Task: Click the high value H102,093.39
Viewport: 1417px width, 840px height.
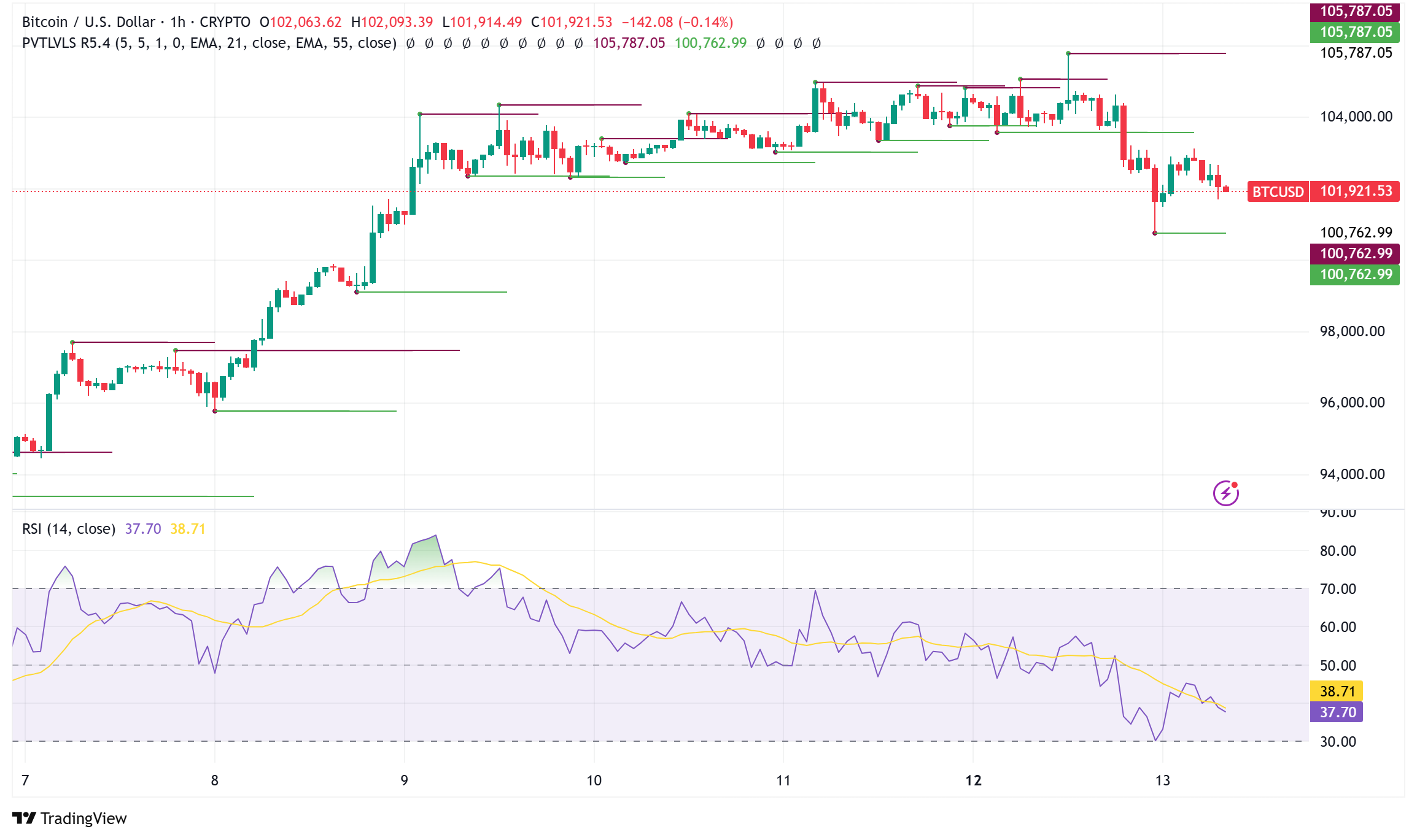Action: (392, 22)
